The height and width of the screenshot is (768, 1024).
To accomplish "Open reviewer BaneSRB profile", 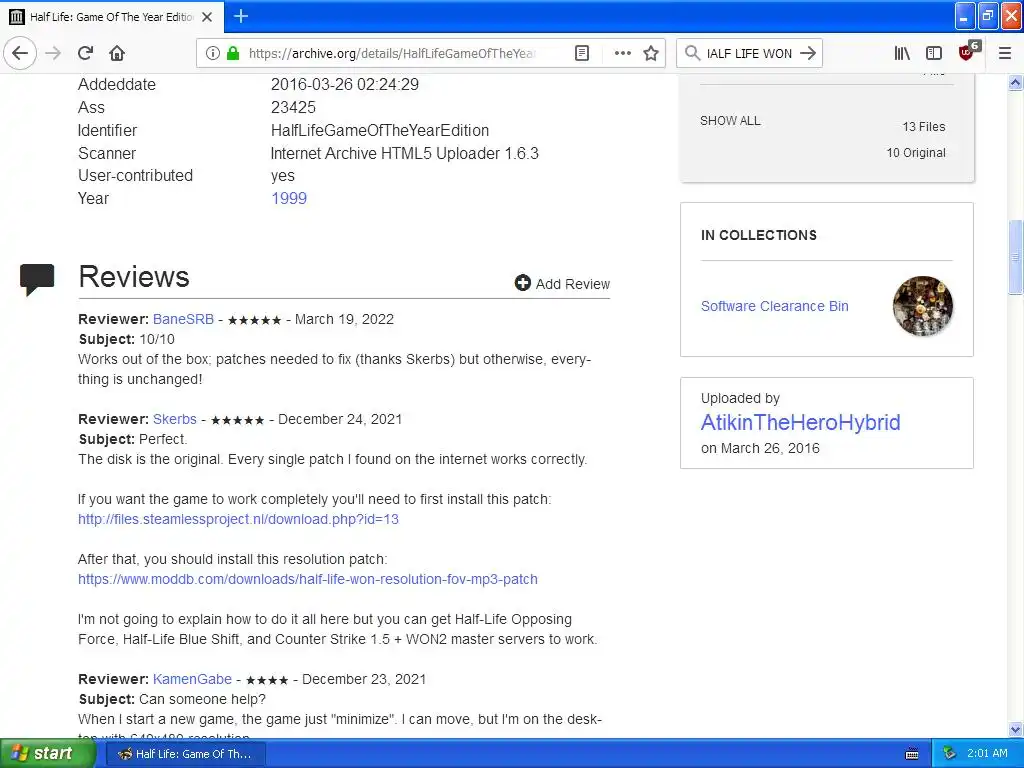I will coord(184,319).
